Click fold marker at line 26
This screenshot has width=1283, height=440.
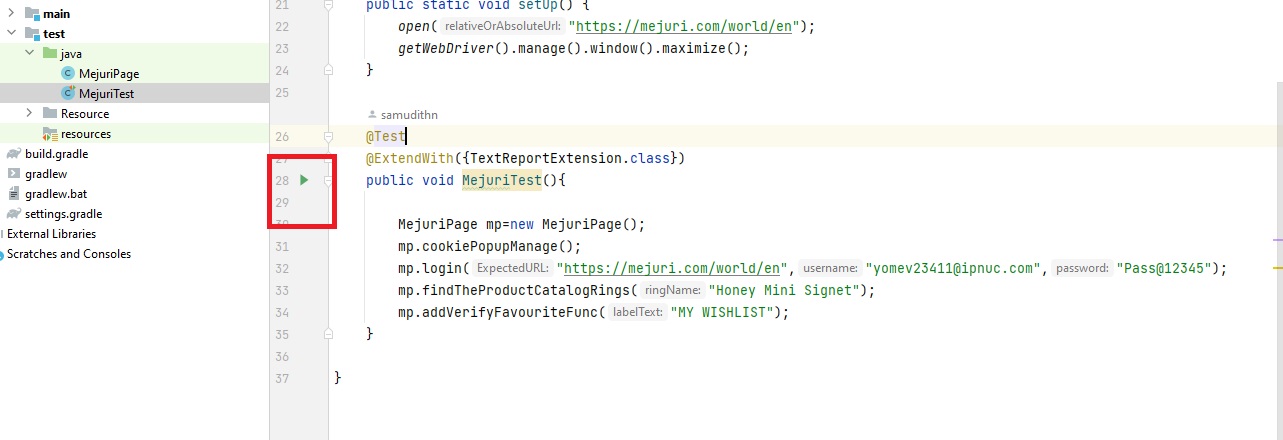tap(328, 136)
